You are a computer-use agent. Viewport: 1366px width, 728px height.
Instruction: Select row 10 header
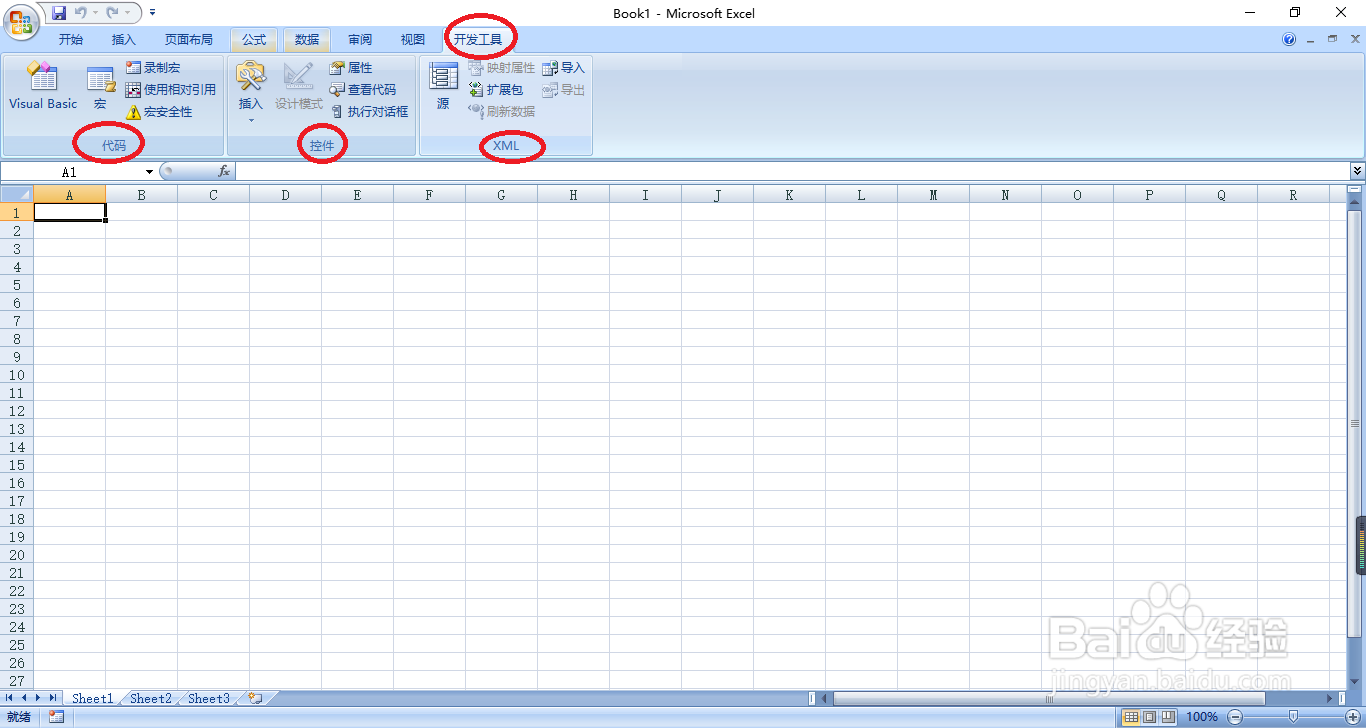(17, 375)
